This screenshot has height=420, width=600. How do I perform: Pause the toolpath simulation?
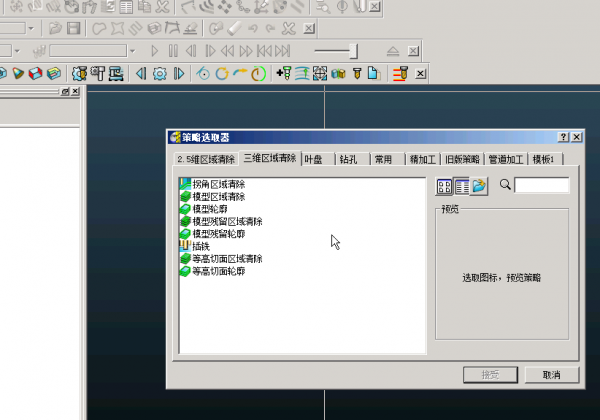(x=173, y=50)
